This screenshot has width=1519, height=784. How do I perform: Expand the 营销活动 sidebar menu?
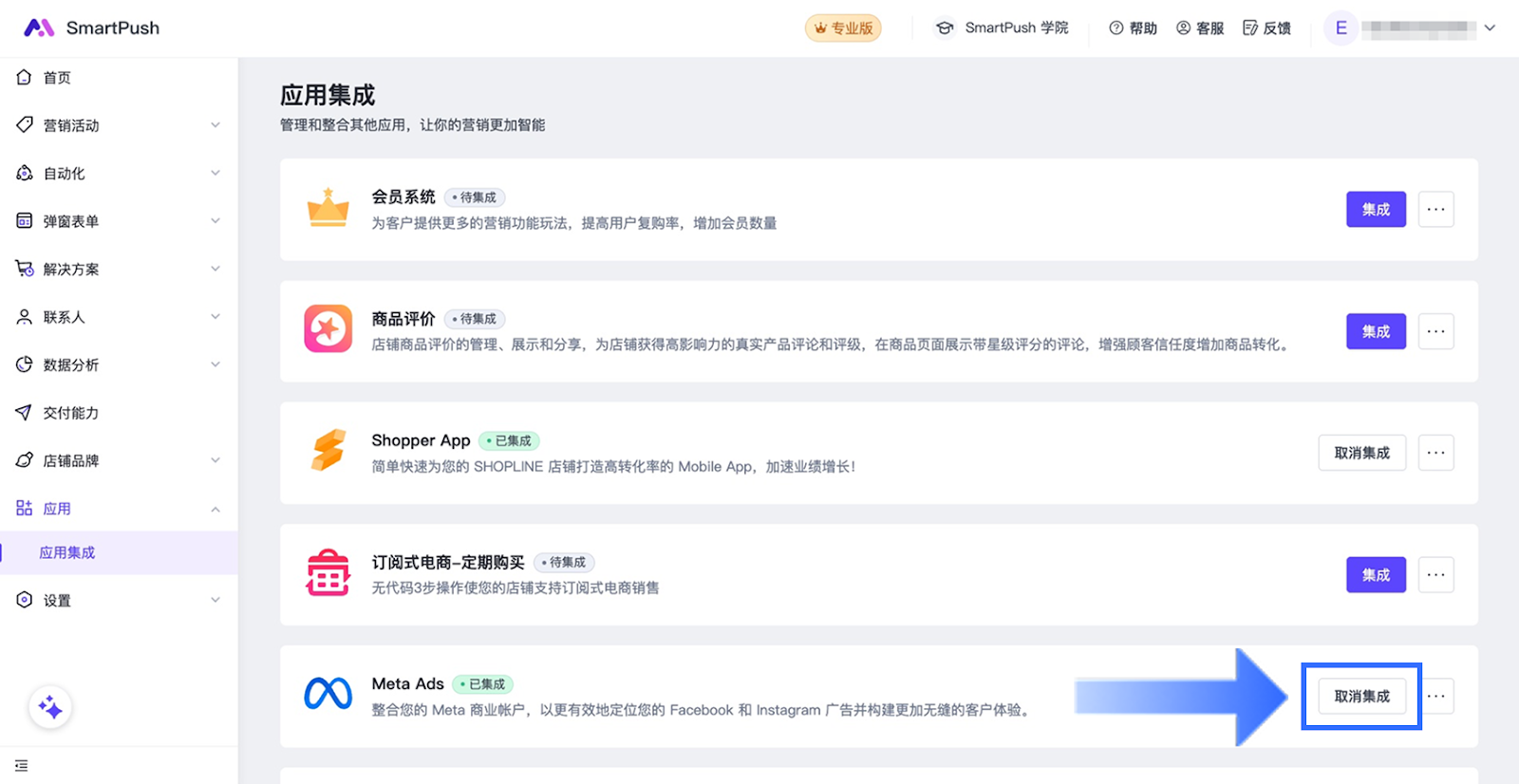coord(119,125)
